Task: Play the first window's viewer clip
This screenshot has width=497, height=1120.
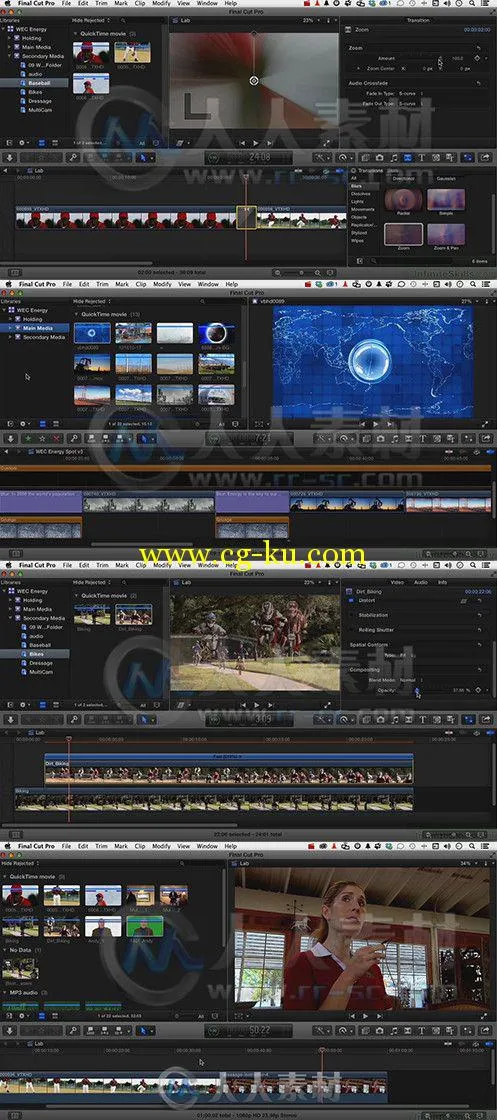Action: 256,143
